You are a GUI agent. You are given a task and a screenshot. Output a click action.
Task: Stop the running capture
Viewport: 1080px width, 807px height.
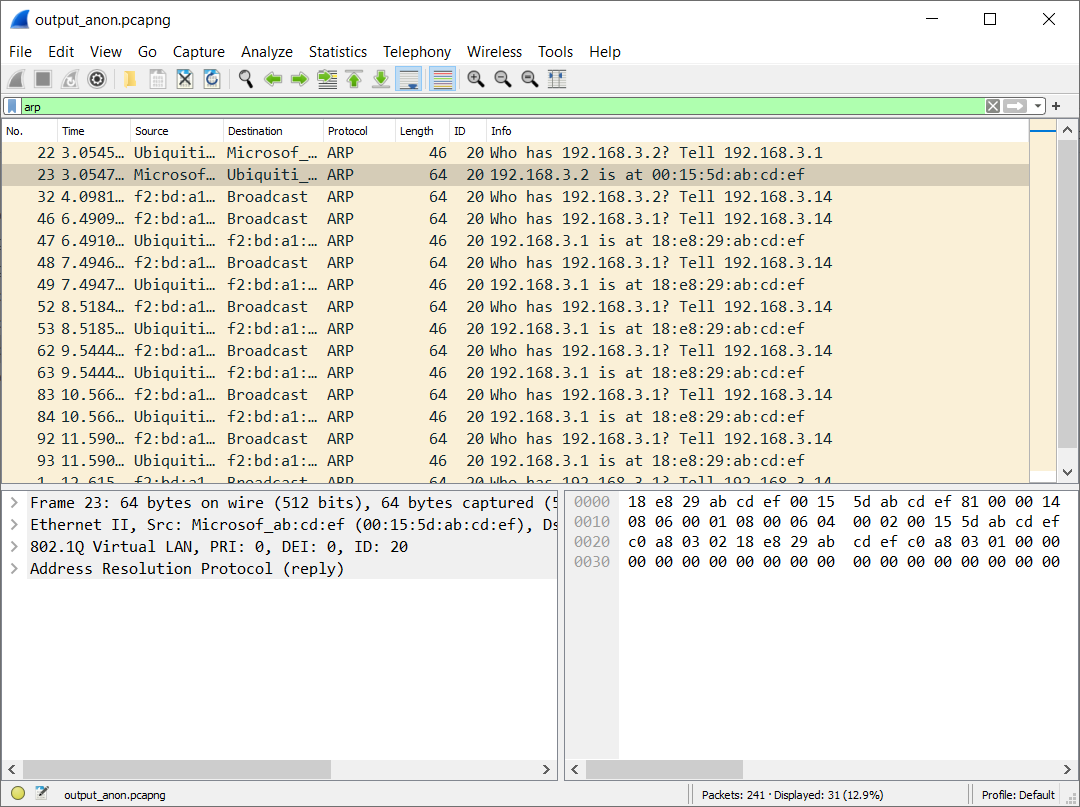pos(43,79)
